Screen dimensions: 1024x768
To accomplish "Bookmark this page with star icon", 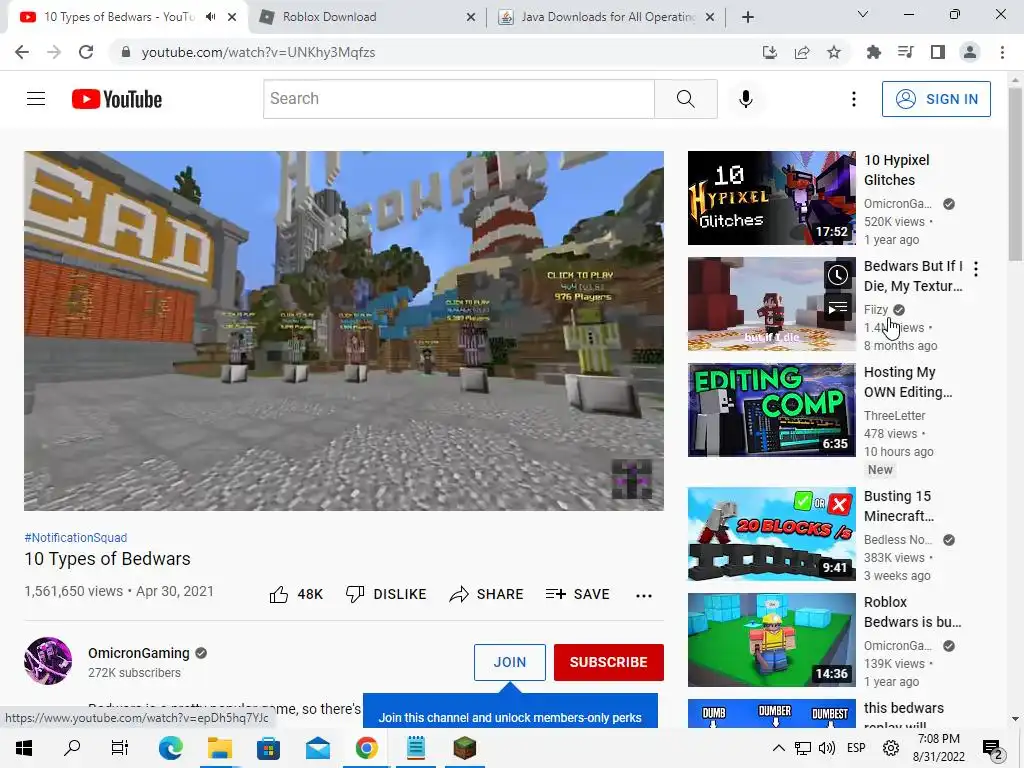I will tap(834, 52).
